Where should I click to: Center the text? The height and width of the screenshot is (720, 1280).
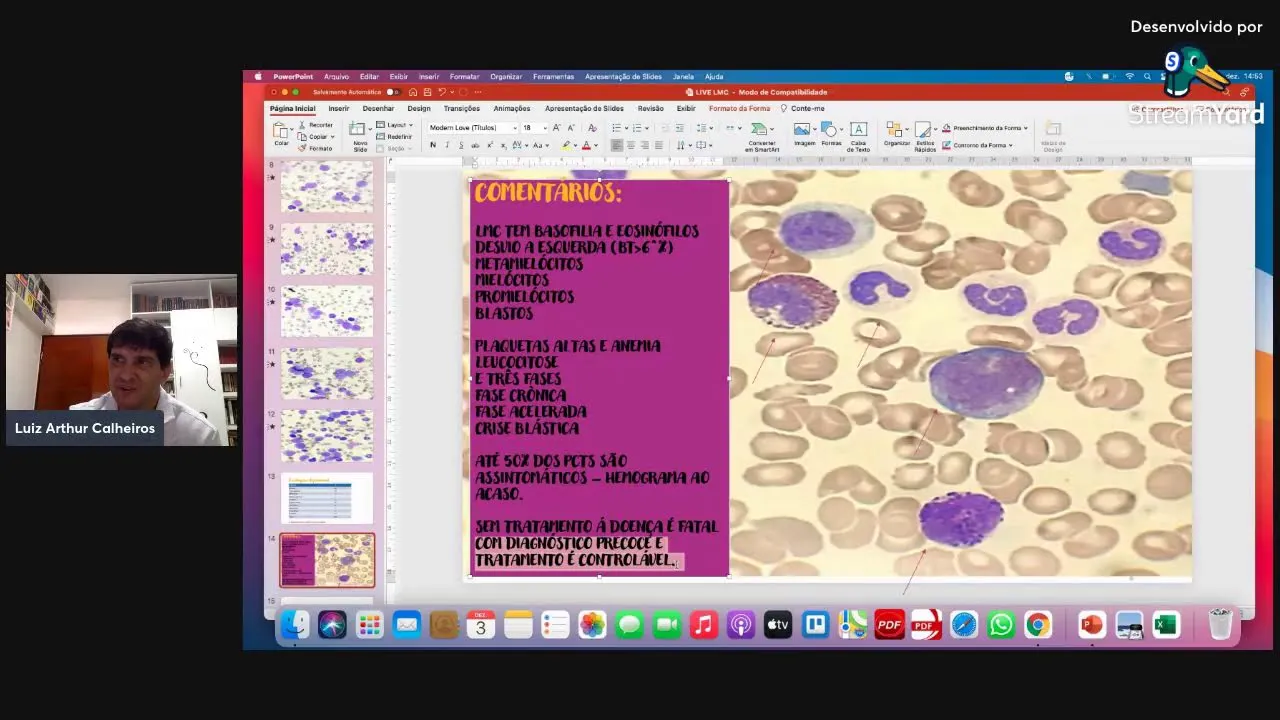click(x=631, y=145)
